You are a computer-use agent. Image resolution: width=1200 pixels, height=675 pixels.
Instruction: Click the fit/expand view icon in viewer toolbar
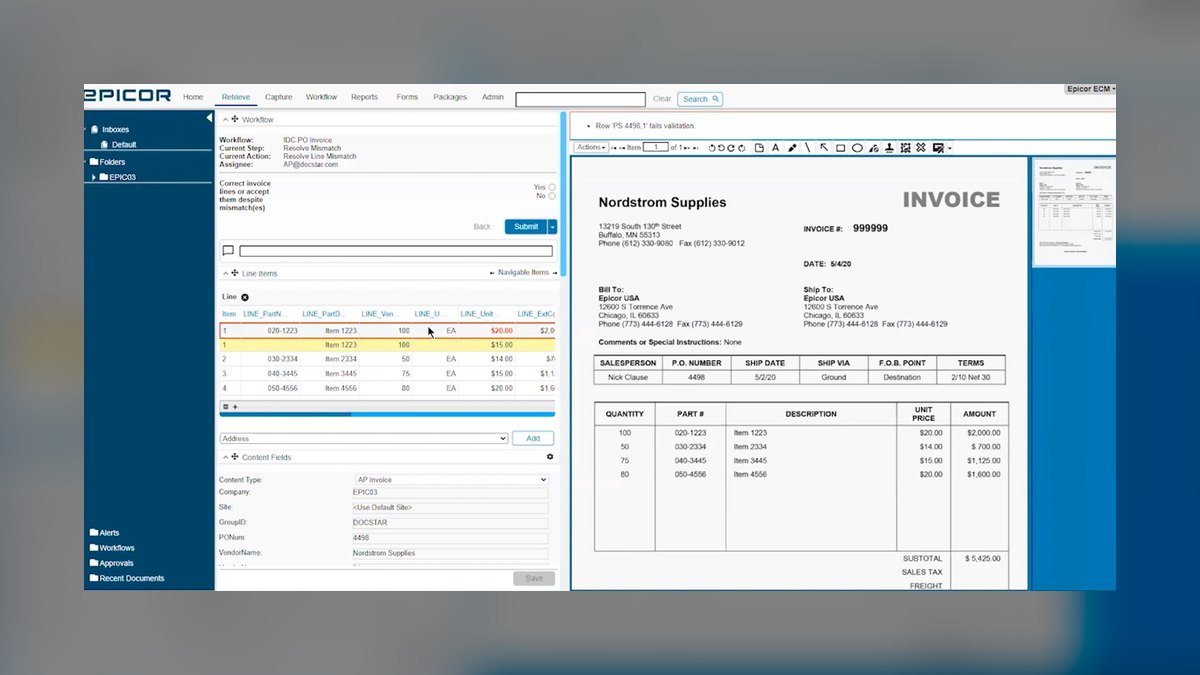click(921, 148)
